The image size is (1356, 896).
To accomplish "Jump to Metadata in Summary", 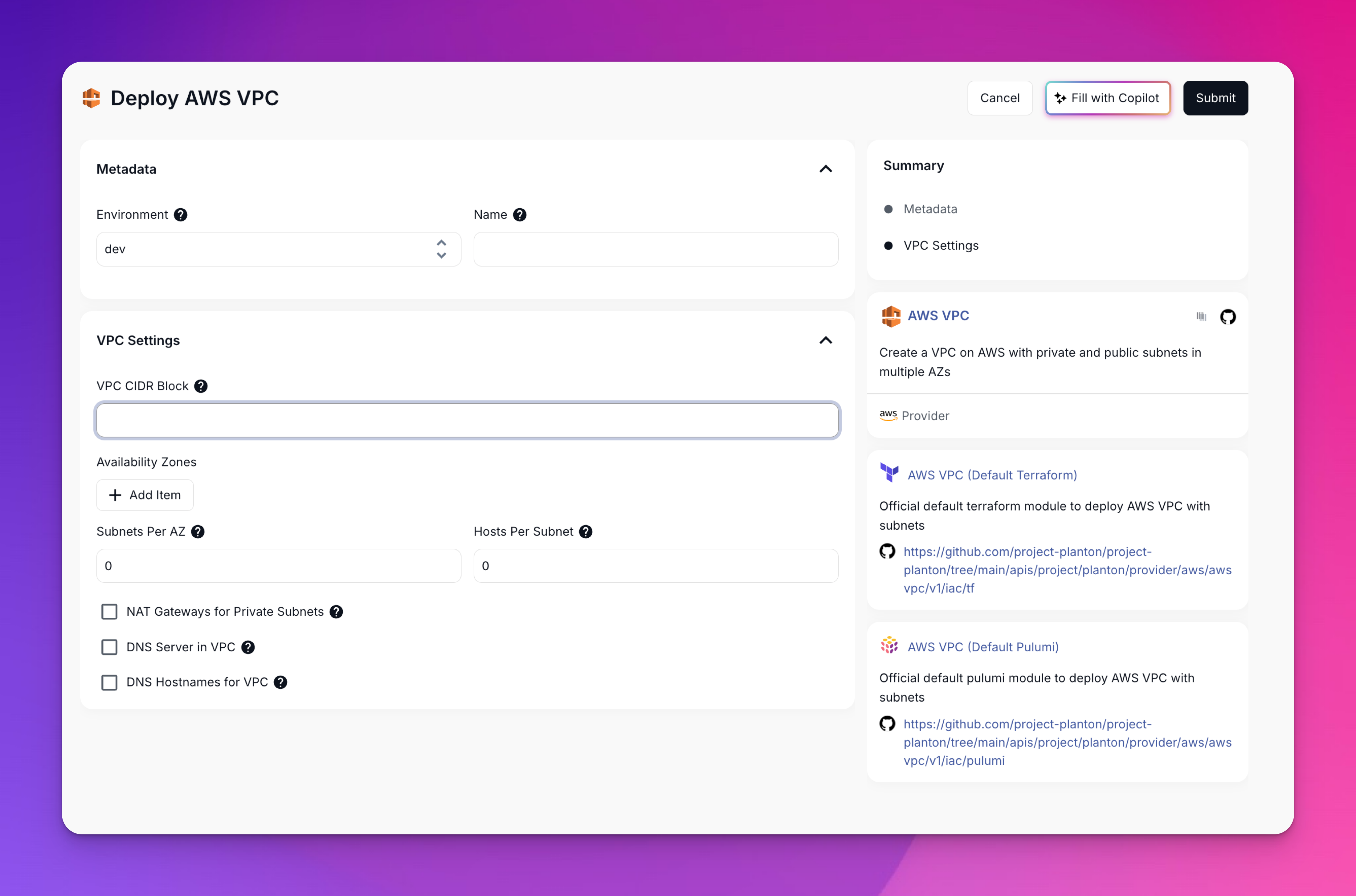I will tap(930, 209).
